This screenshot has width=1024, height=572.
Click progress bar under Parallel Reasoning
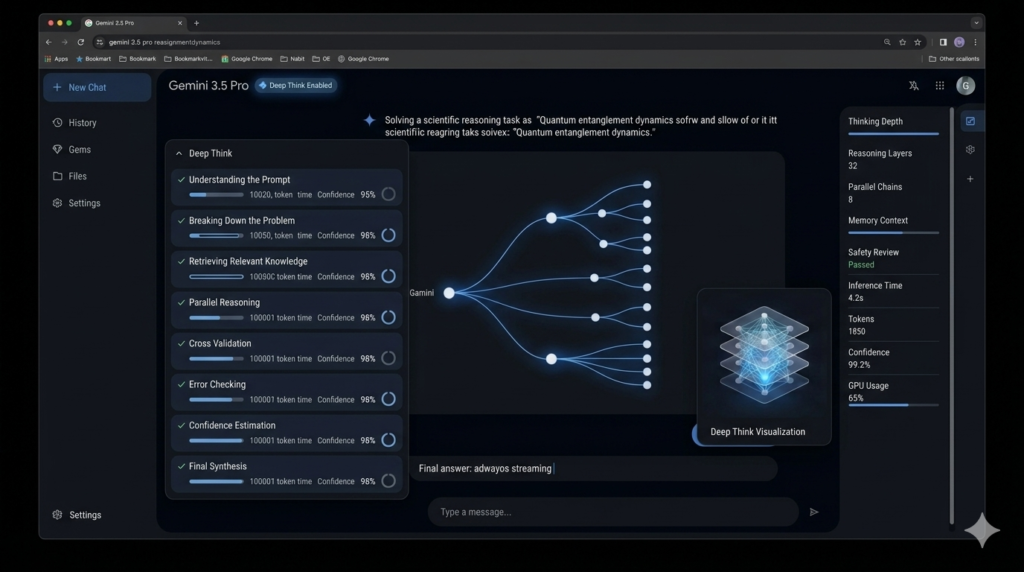point(216,318)
